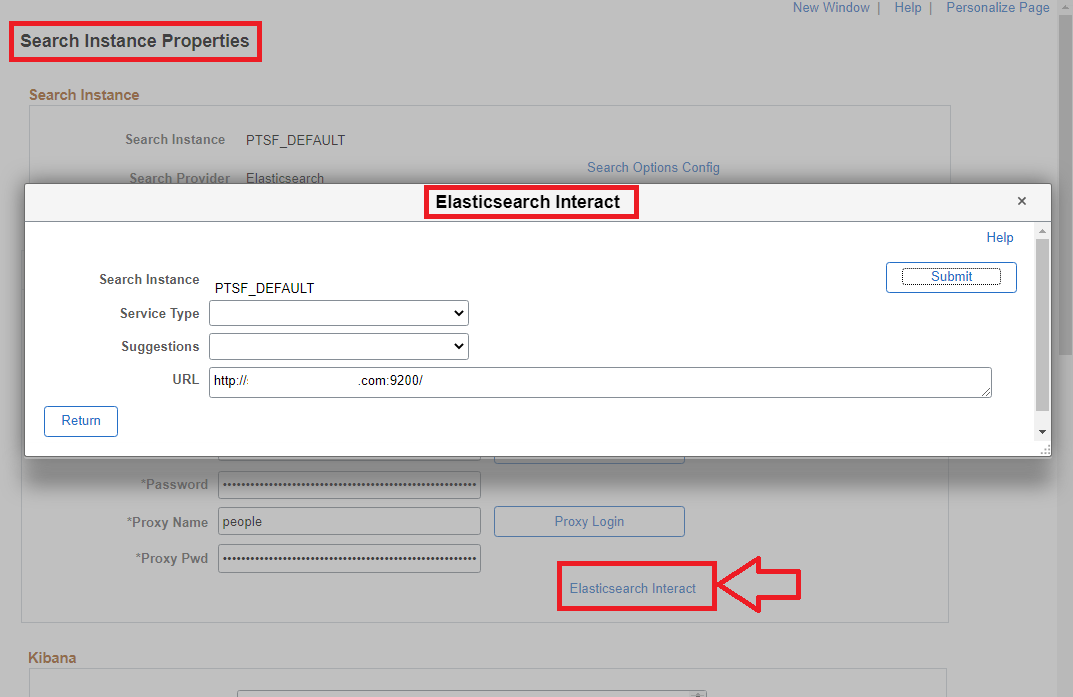Open the Suggestions dropdown
The width and height of the screenshot is (1073, 697).
click(339, 347)
